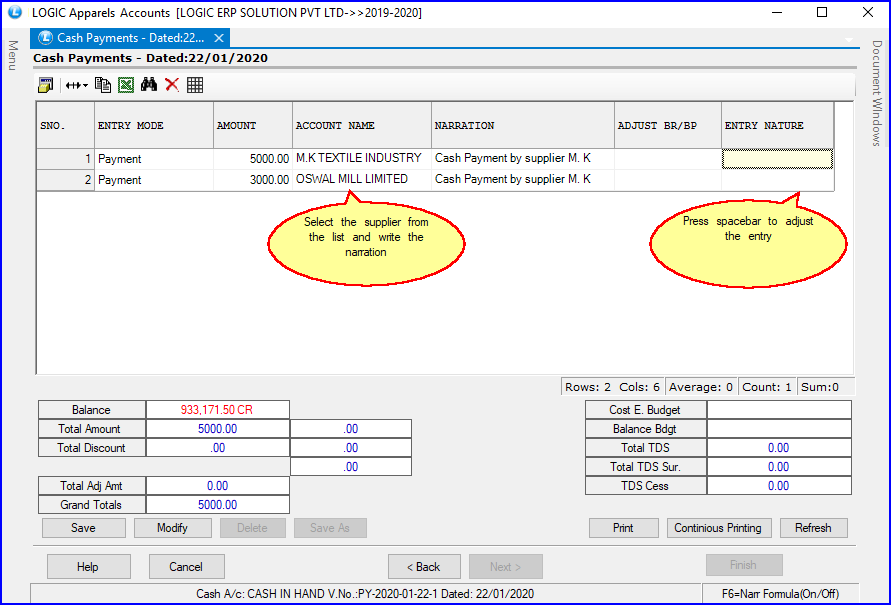
Task: Select the M.K TEXTILE INDUSTRY account cell
Action: click(362, 158)
